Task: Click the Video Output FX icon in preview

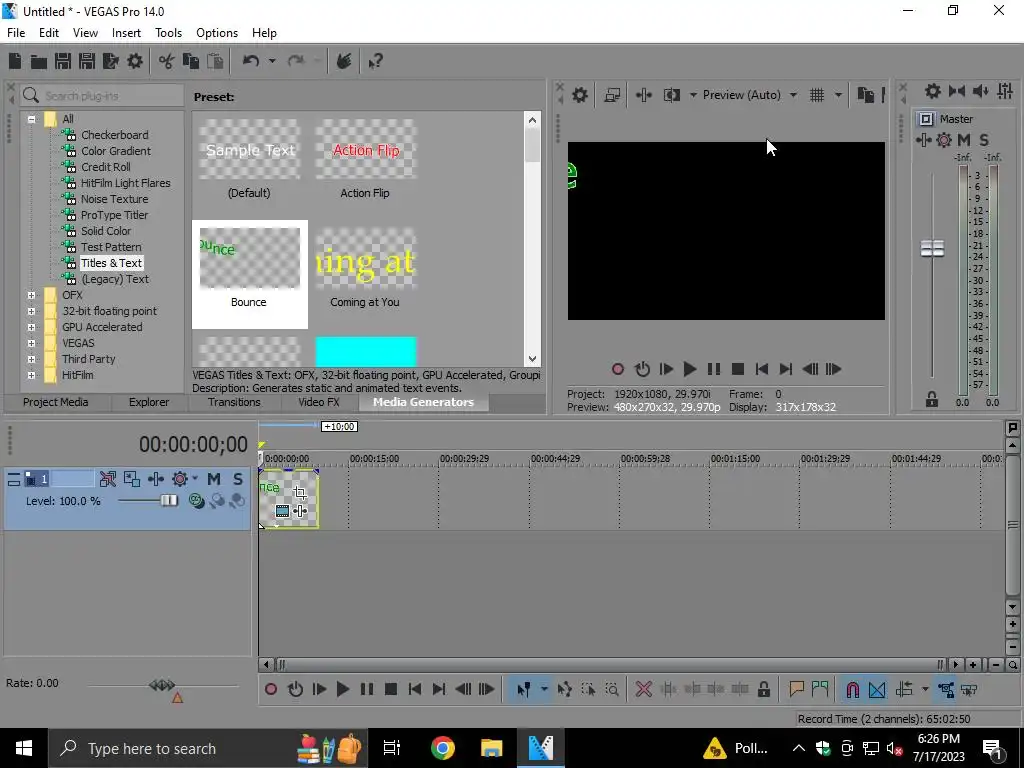Action: (643, 95)
